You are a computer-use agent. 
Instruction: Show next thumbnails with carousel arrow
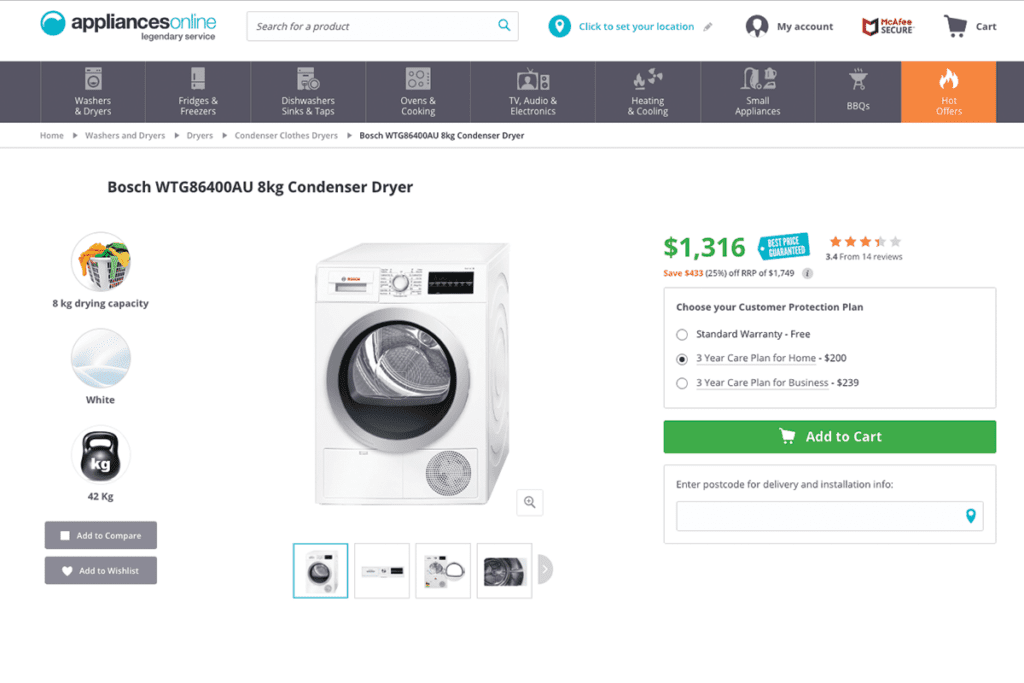545,569
